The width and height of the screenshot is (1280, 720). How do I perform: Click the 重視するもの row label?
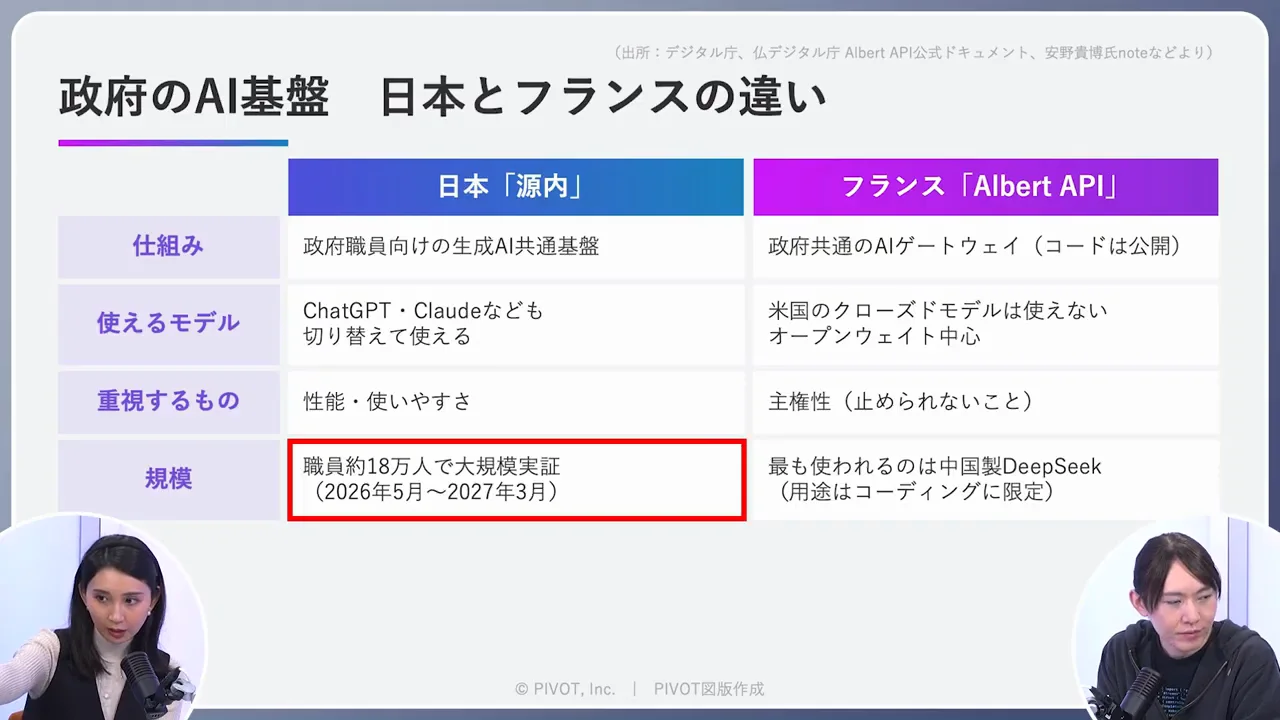click(x=168, y=401)
